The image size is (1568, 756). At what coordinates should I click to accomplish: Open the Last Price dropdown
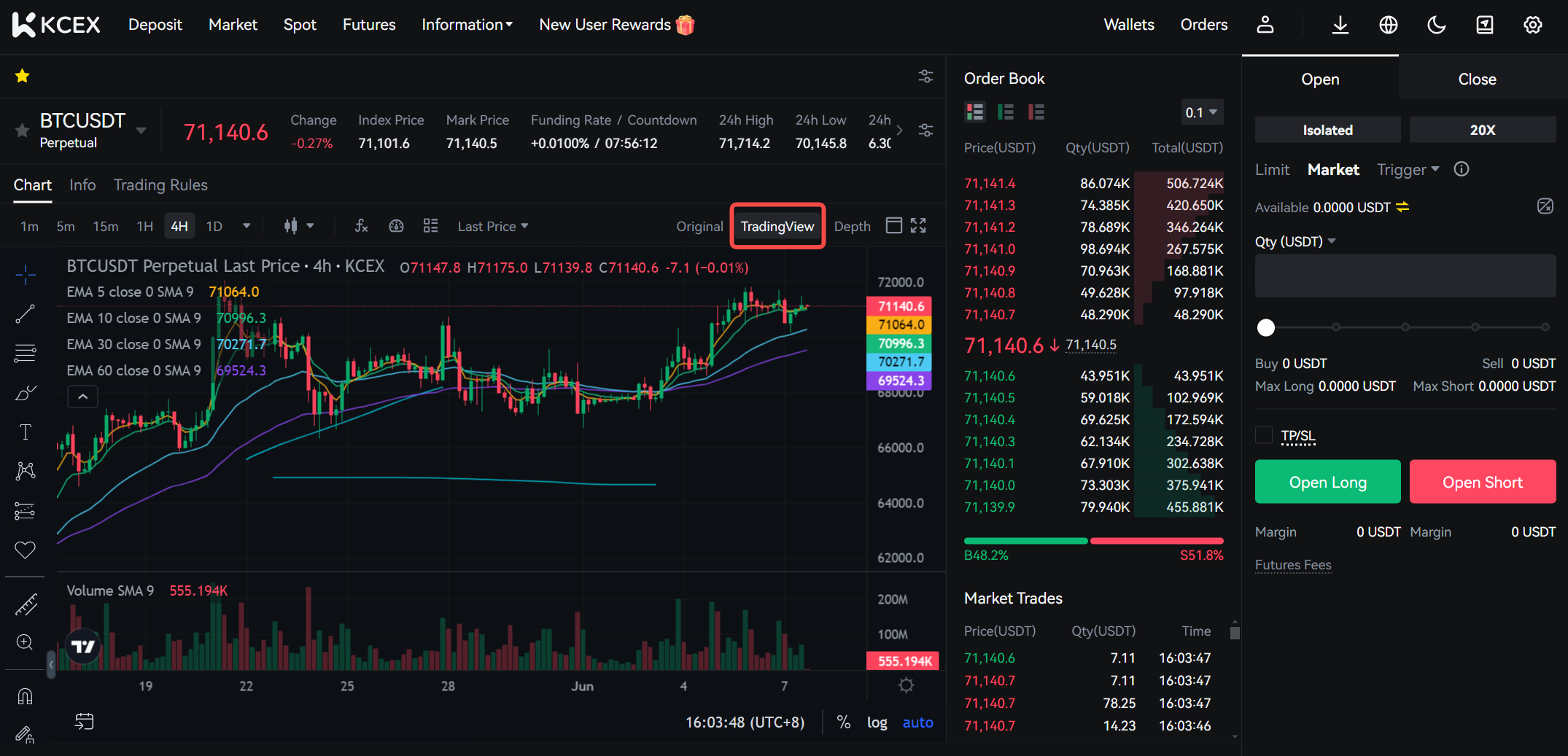(x=492, y=227)
